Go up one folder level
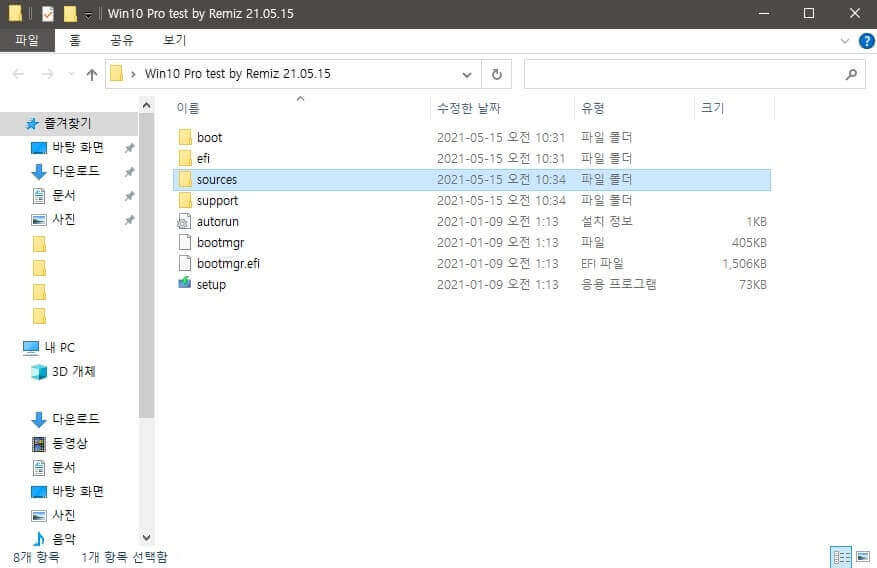This screenshot has height=568, width=877. (92, 74)
